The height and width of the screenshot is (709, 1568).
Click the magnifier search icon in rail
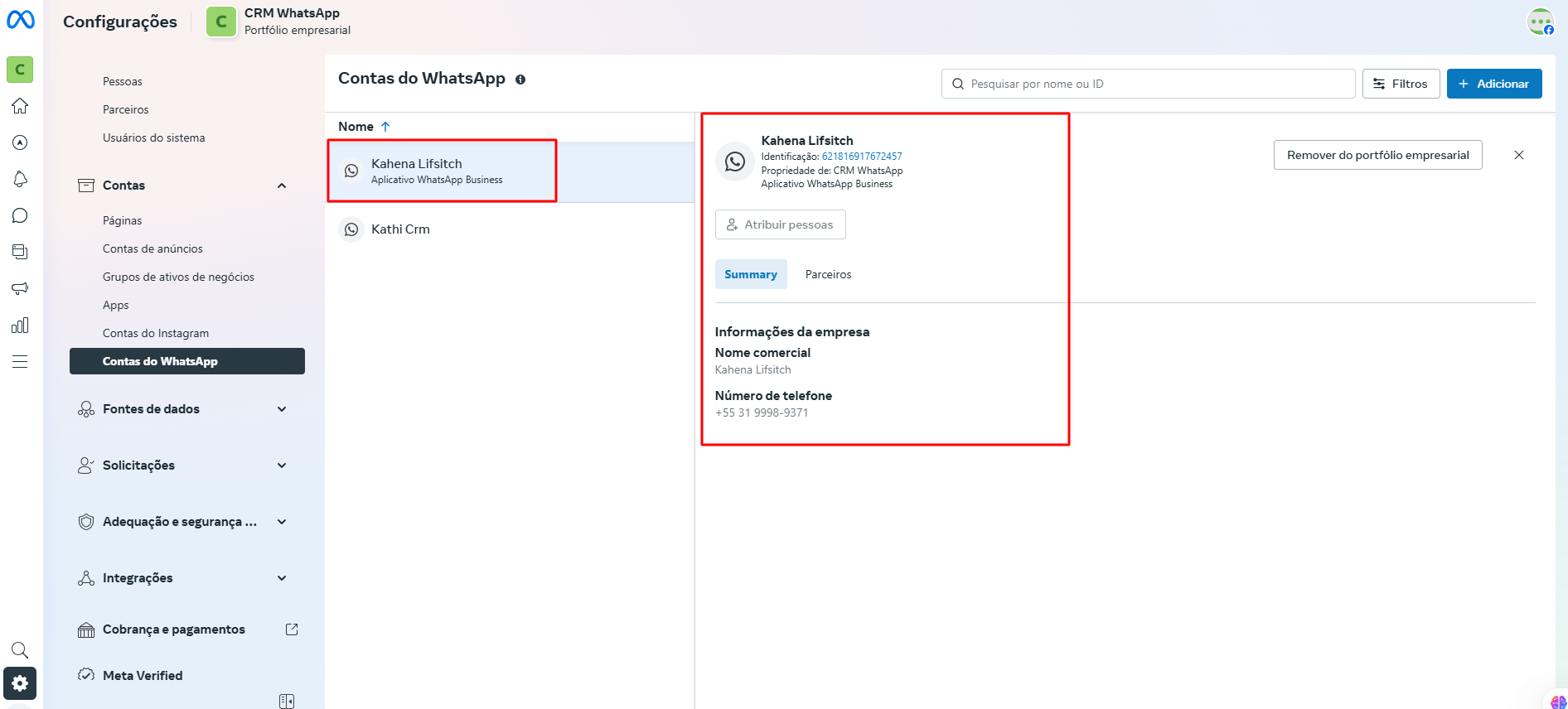pyautogui.click(x=20, y=650)
